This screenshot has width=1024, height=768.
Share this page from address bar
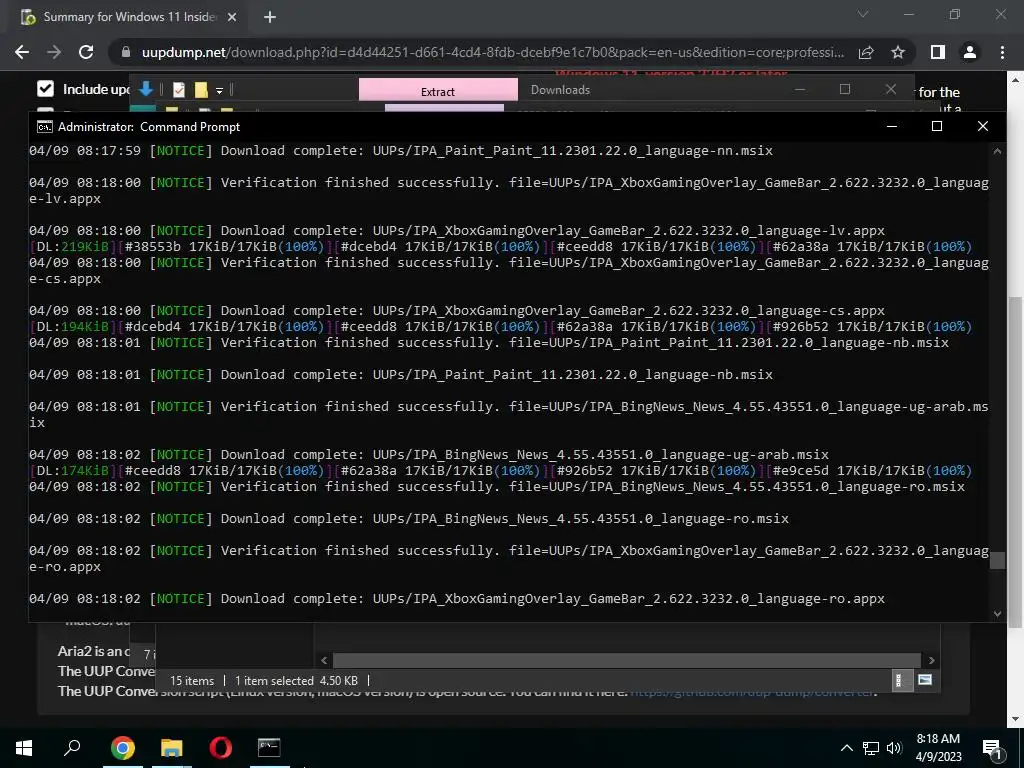(x=866, y=52)
